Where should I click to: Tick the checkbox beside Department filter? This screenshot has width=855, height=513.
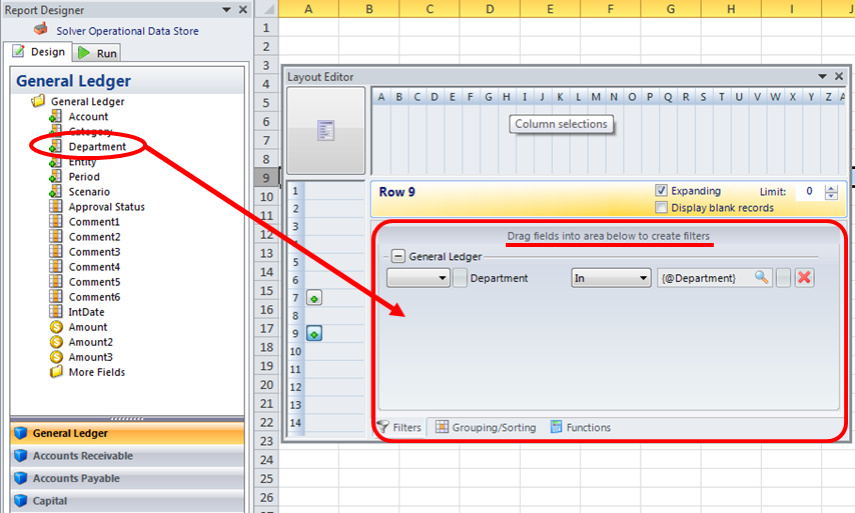460,278
